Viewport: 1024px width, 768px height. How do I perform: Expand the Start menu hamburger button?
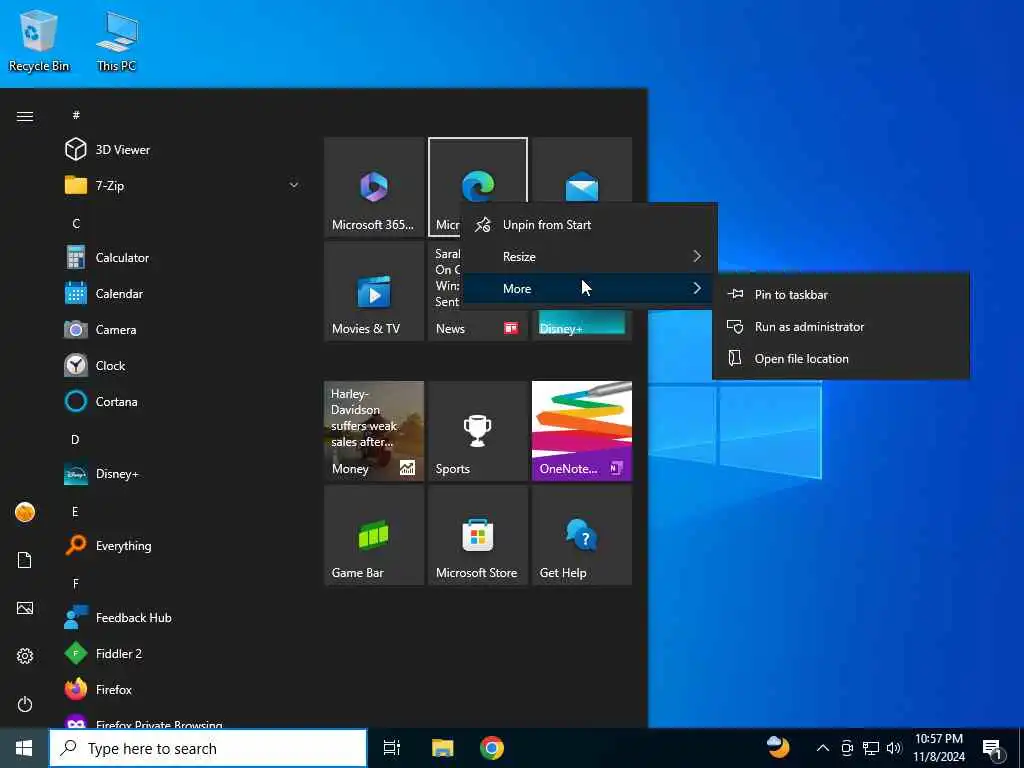pos(25,116)
